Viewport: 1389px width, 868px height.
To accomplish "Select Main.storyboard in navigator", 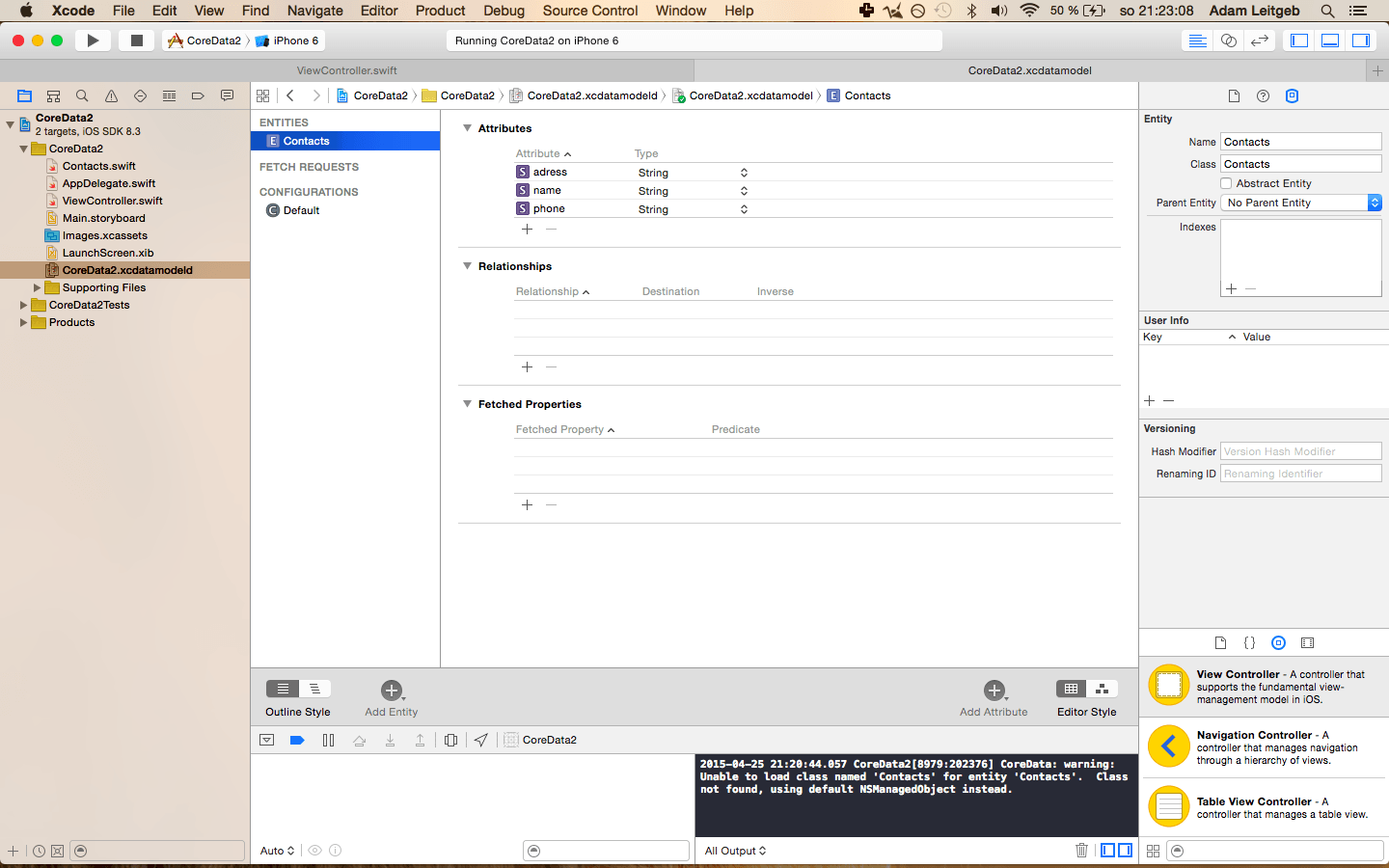I will pos(103,218).
